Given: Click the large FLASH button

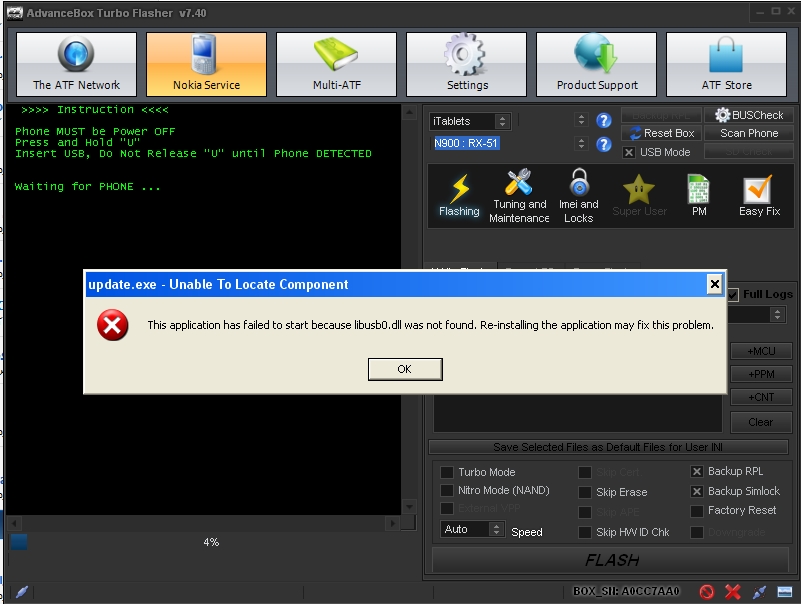Looking at the screenshot, I should pos(611,560).
